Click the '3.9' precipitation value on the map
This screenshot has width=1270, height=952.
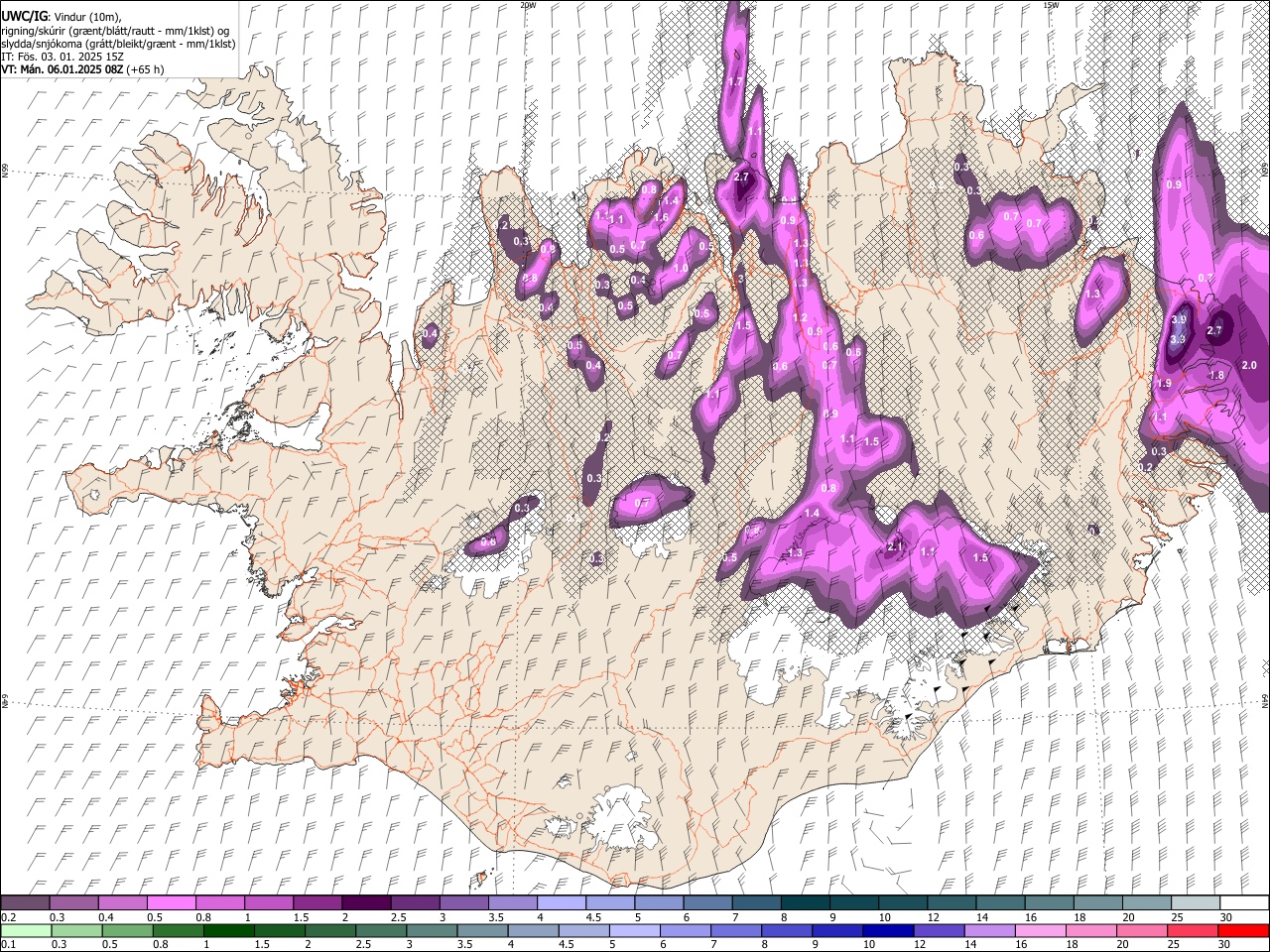point(1179,319)
